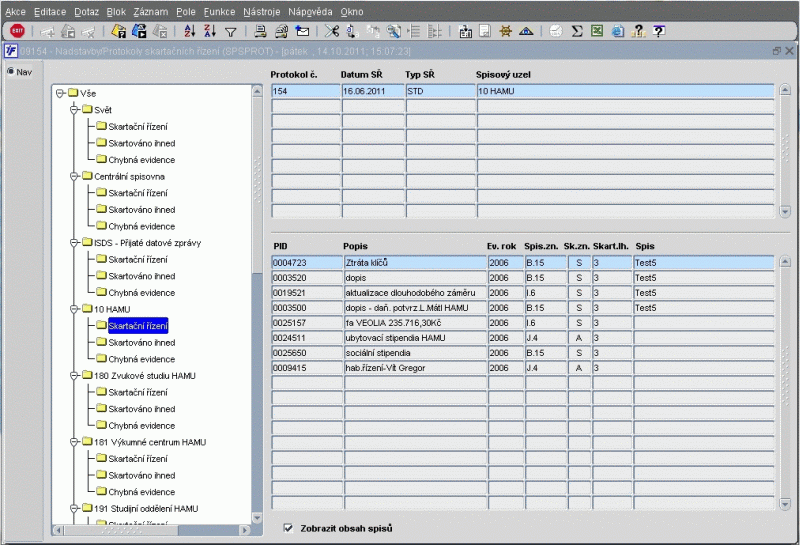
Task: Select Chybná evidence under Svět
Action: (x=141, y=160)
